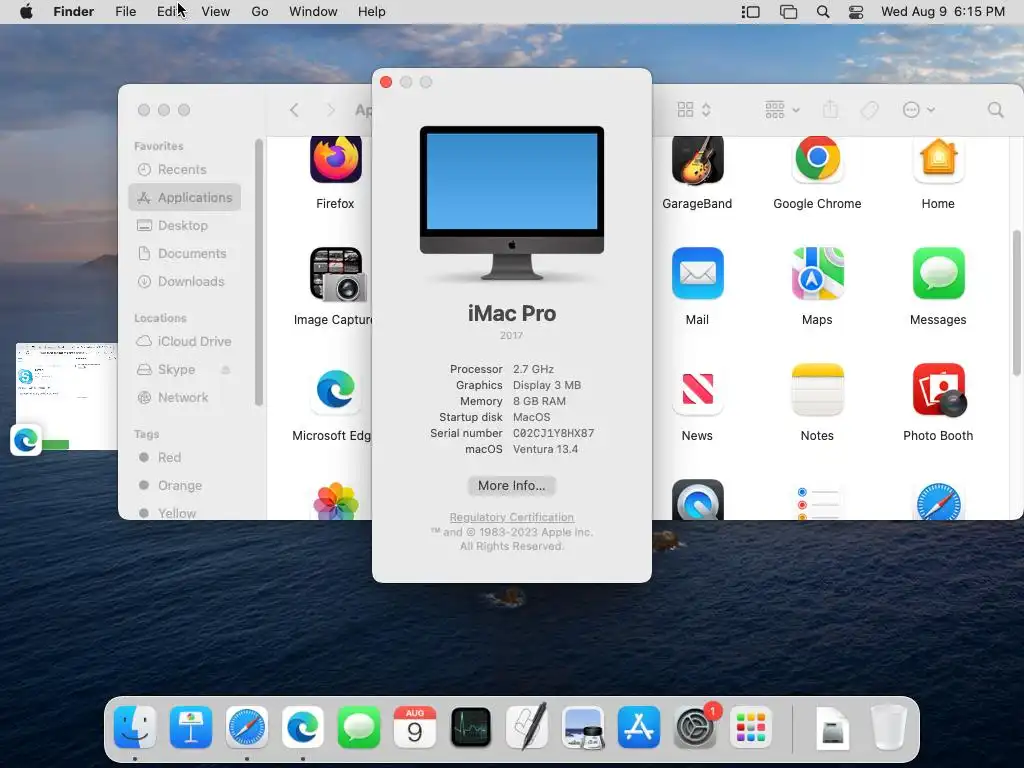Viewport: 1024px width, 768px height.
Task: Select Downloads in the Finder sidebar
Action: 185,281
